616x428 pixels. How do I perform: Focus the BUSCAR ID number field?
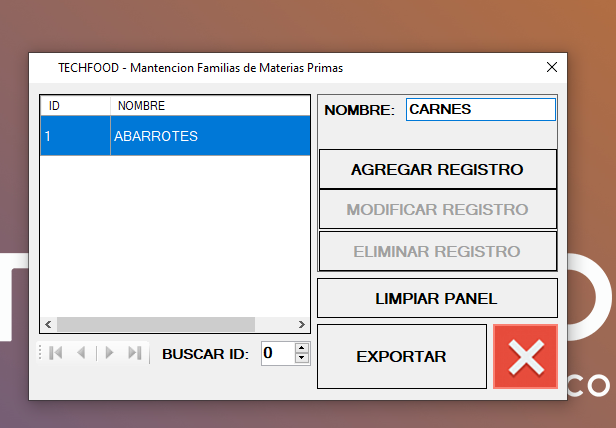click(277, 353)
